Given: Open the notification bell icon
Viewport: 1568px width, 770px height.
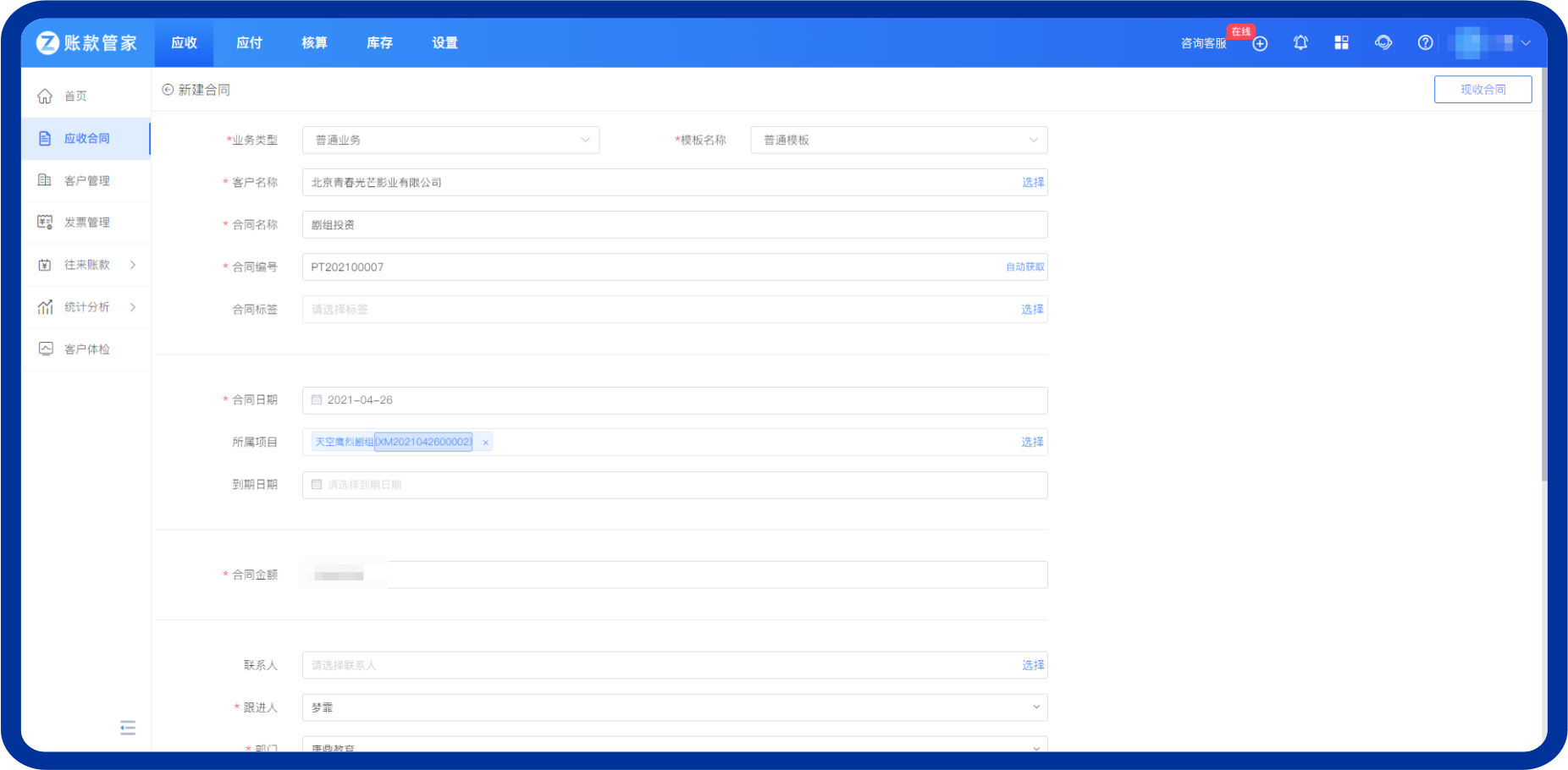Looking at the screenshot, I should coord(1300,42).
